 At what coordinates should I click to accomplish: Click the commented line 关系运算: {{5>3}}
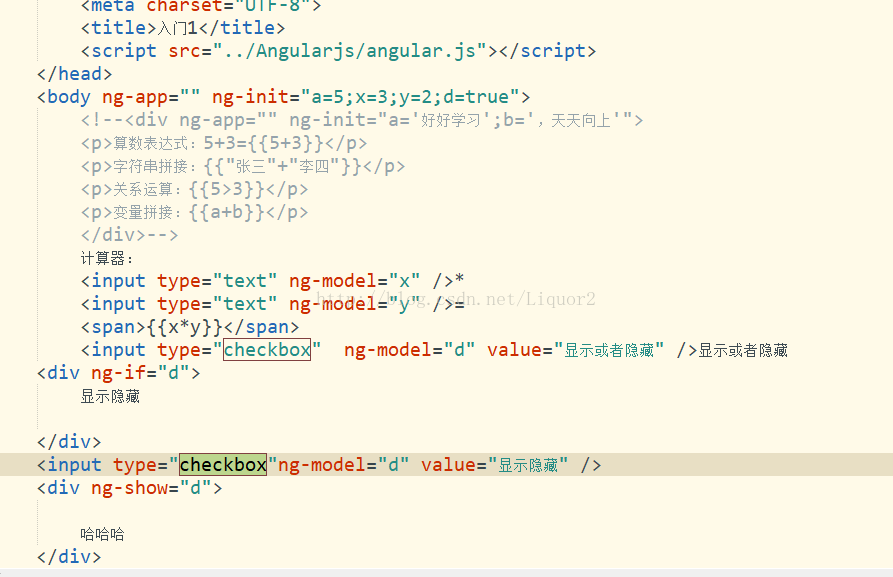tap(194, 189)
